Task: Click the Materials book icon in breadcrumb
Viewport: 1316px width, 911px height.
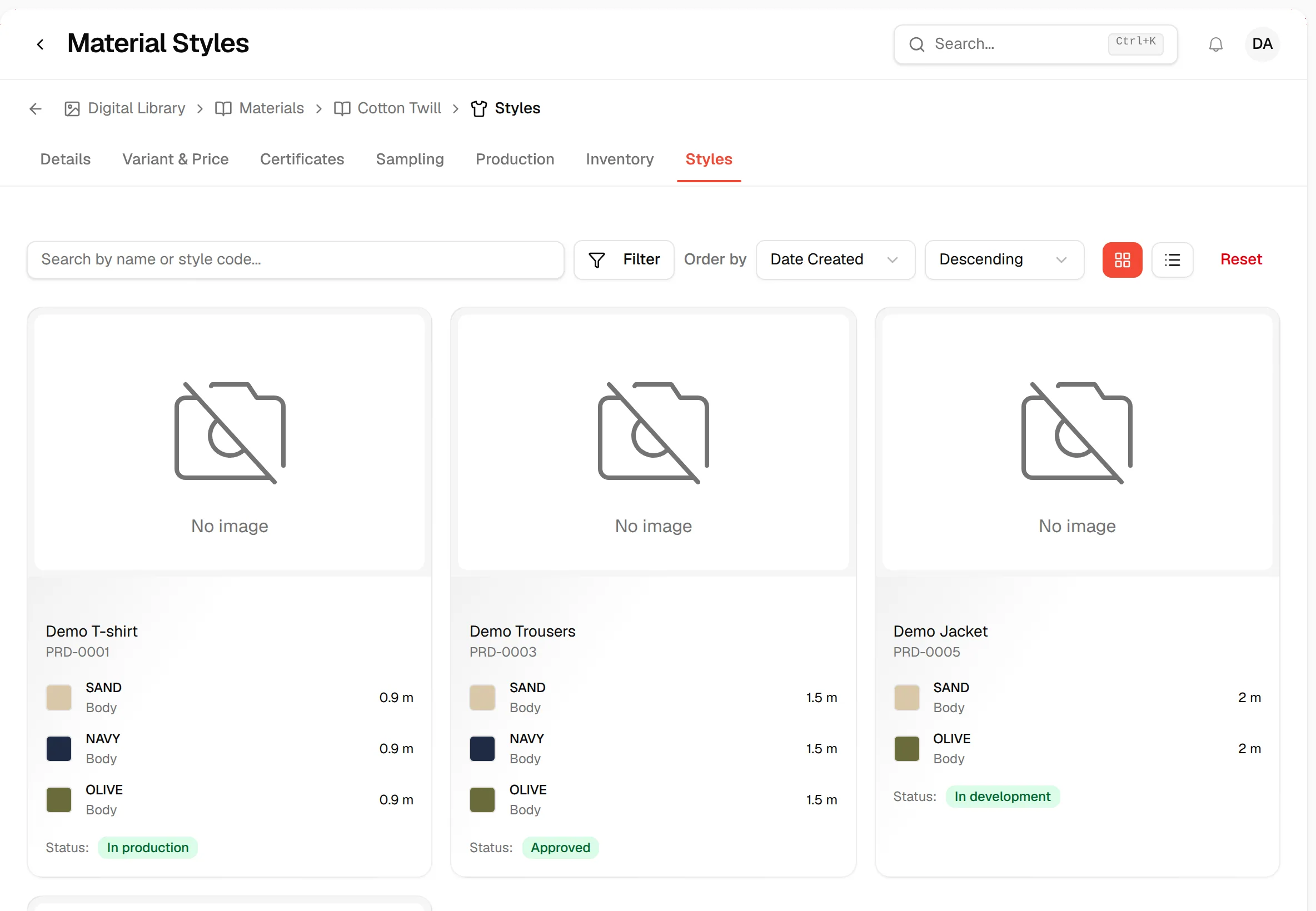Action: [x=223, y=108]
